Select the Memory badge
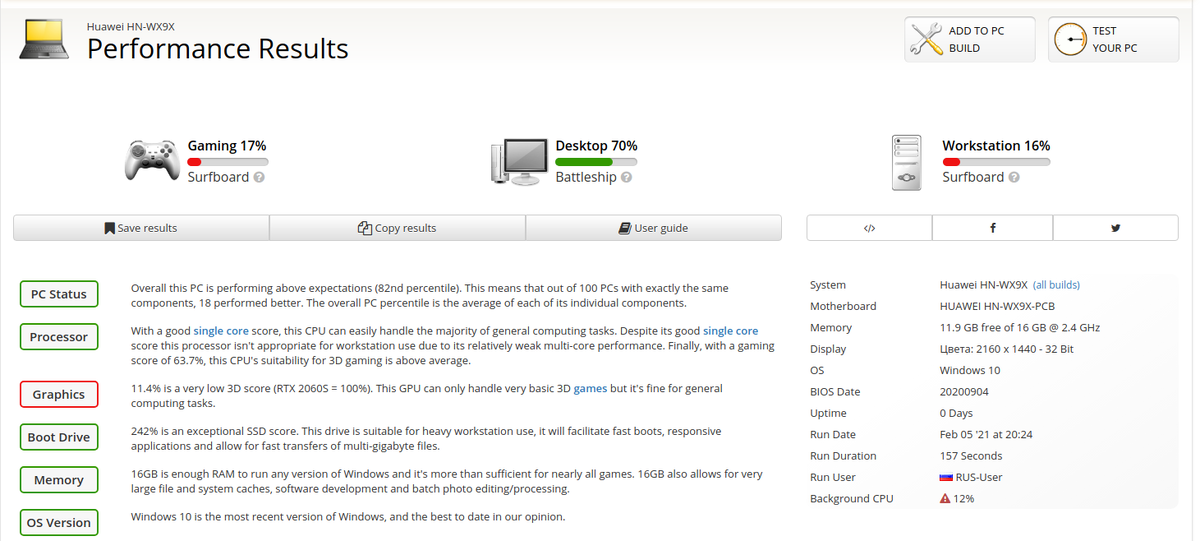 (59, 480)
